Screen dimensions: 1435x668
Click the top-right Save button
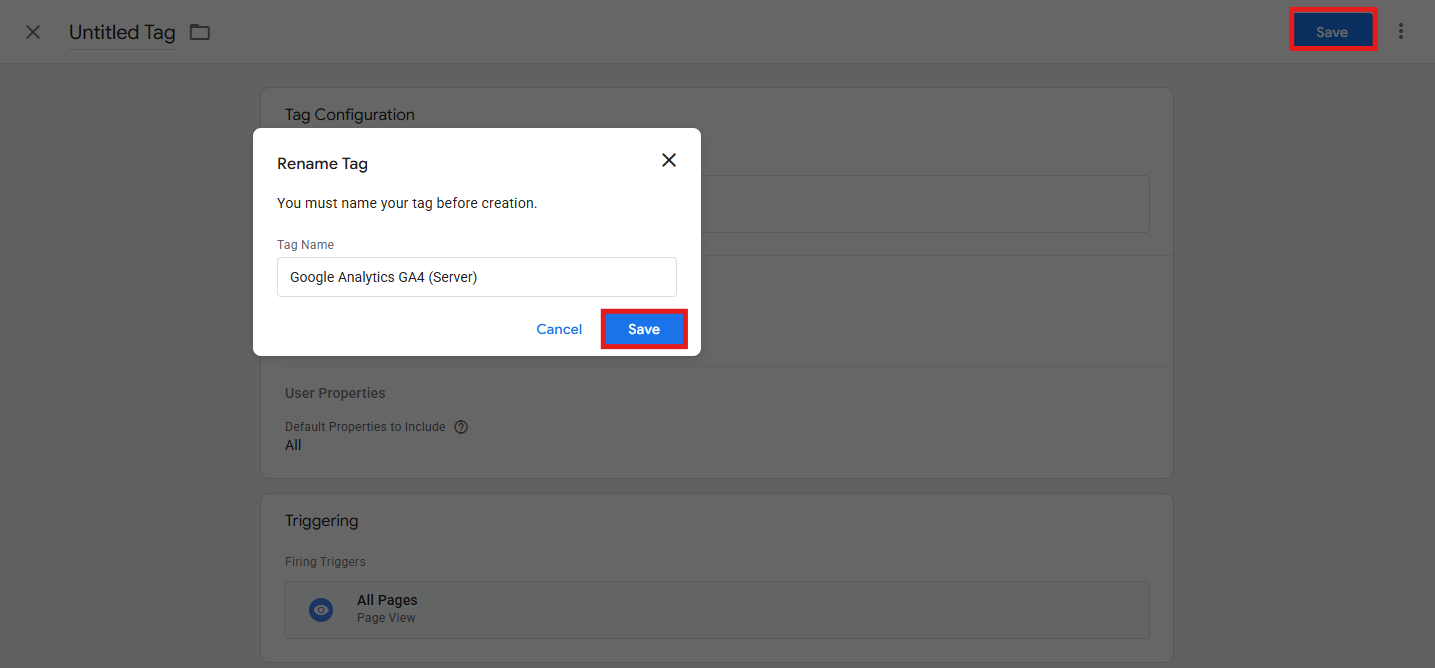click(1332, 32)
